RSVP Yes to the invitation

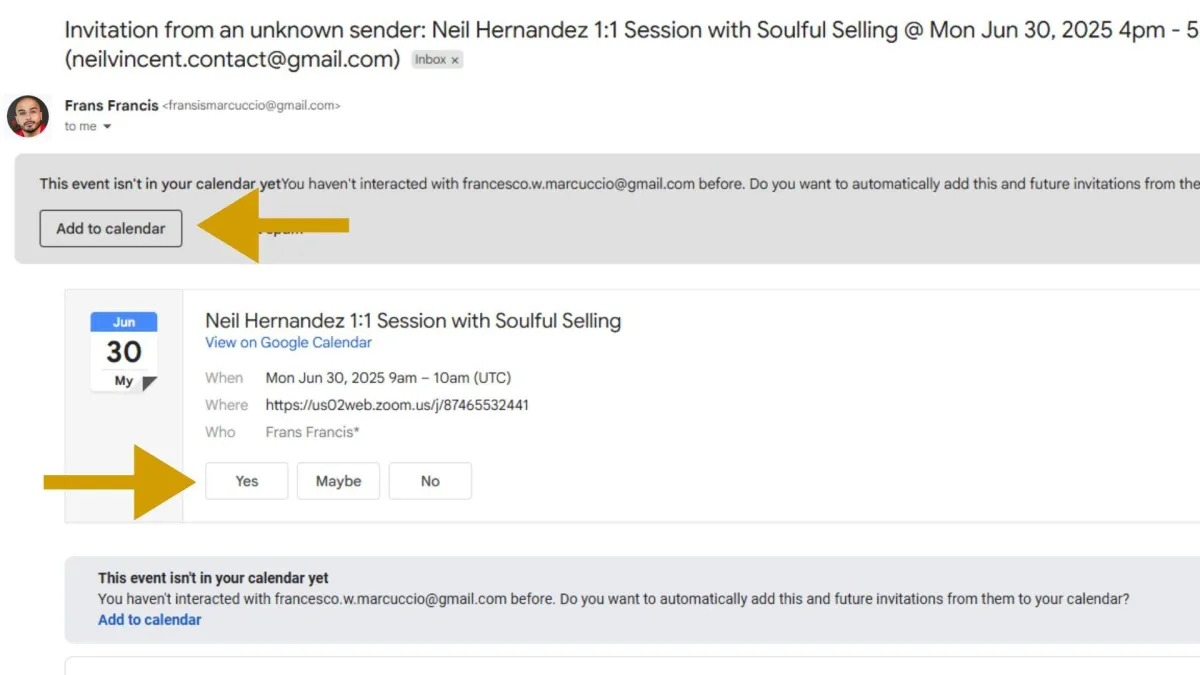(247, 481)
